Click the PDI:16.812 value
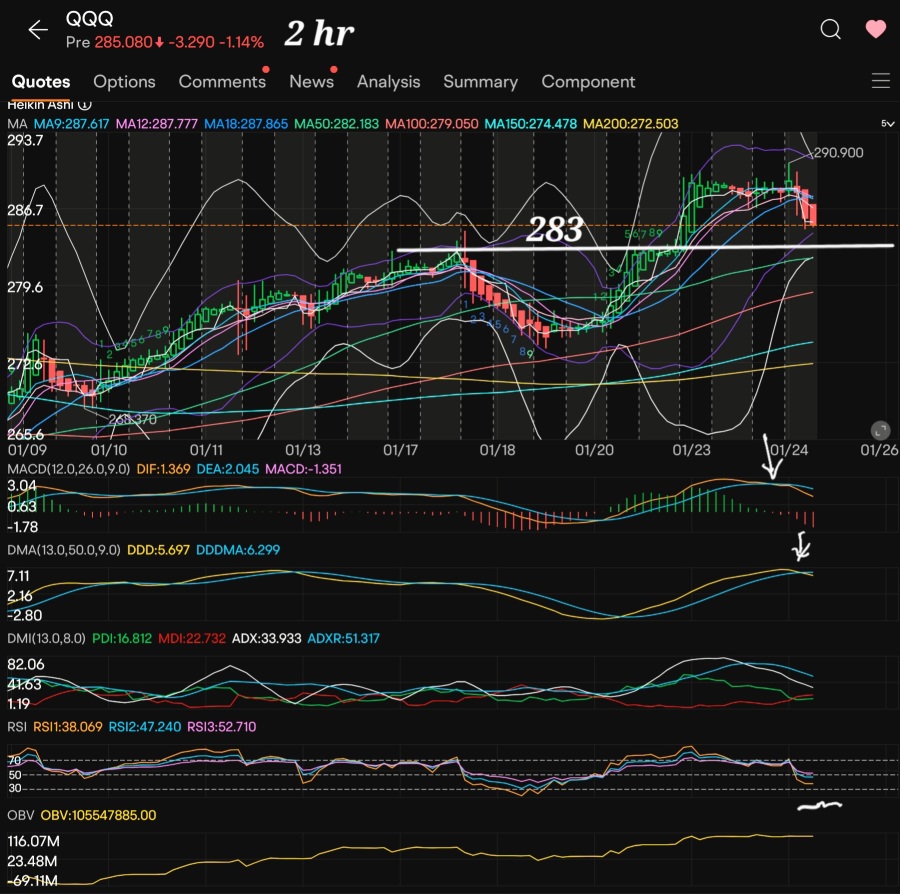Viewport: 900px width, 894px height. coord(122,638)
